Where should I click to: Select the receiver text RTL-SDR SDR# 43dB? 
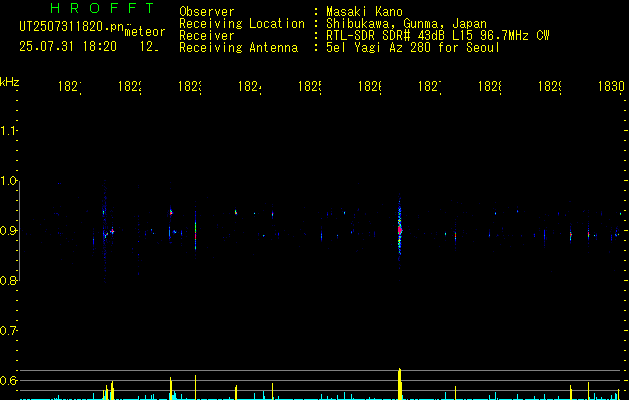[x=386, y=36]
